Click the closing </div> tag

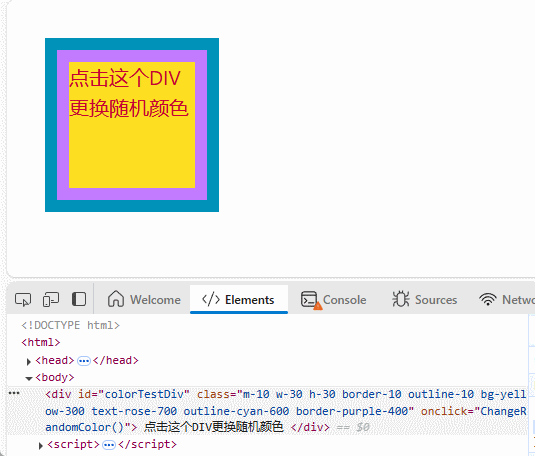click(310, 427)
